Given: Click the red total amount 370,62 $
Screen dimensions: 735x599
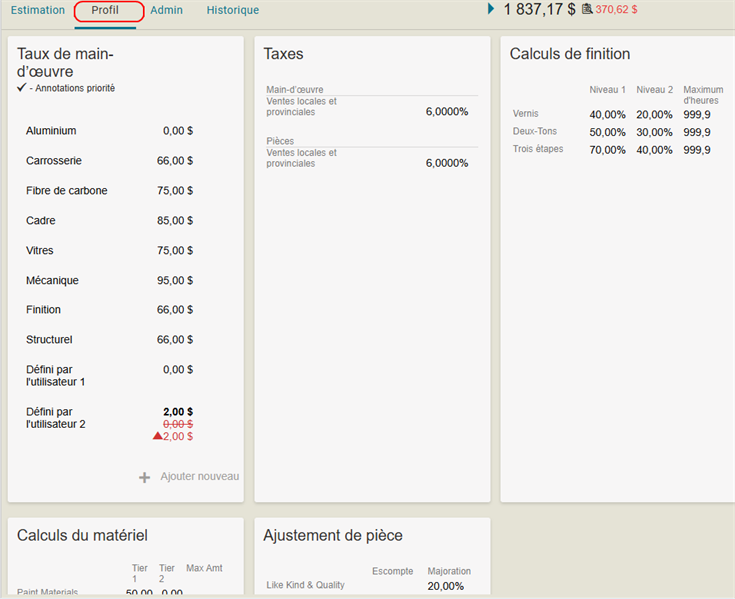Looking at the screenshot, I should point(616,10).
